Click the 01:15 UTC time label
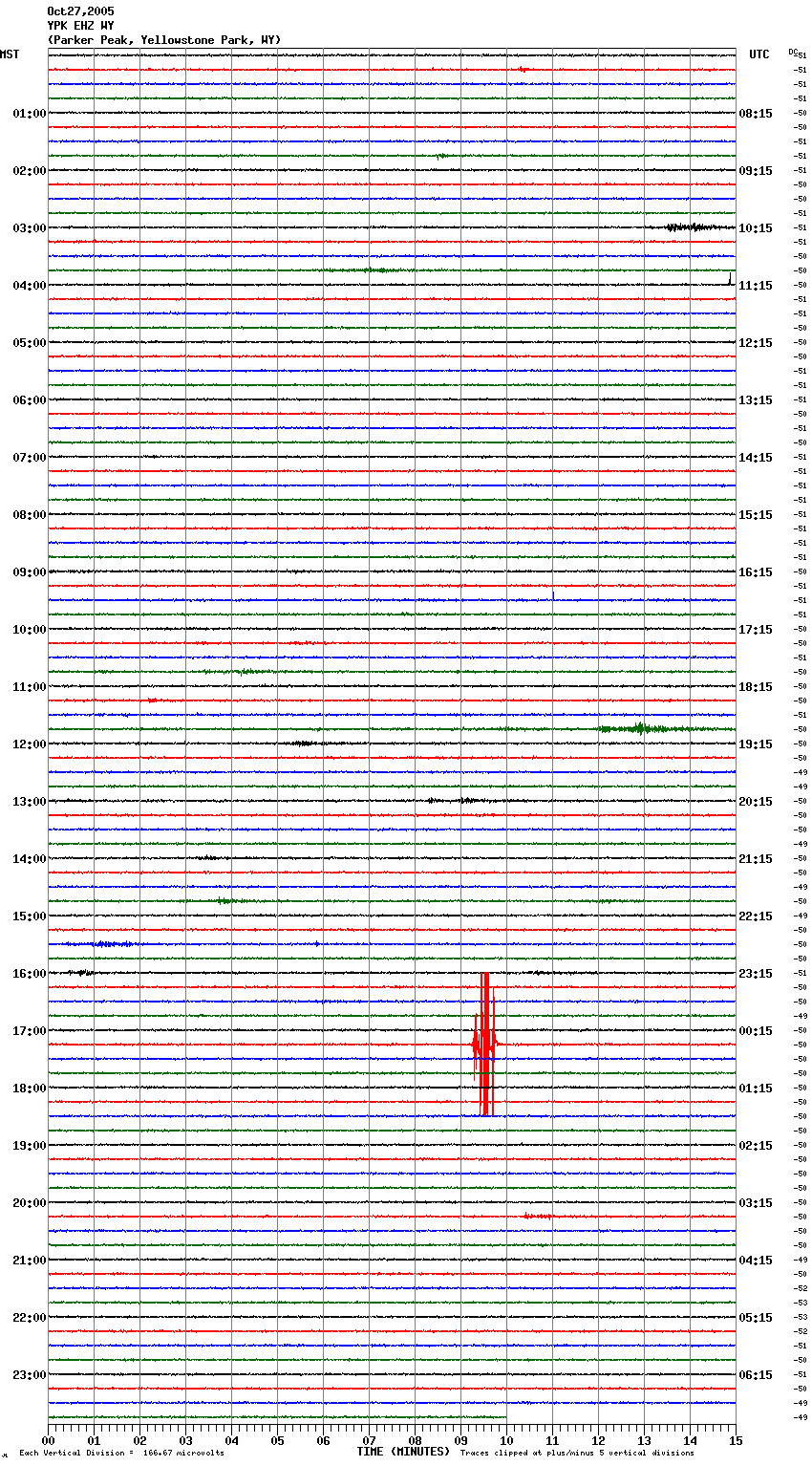The width and height of the screenshot is (812, 1466). pos(756,1089)
